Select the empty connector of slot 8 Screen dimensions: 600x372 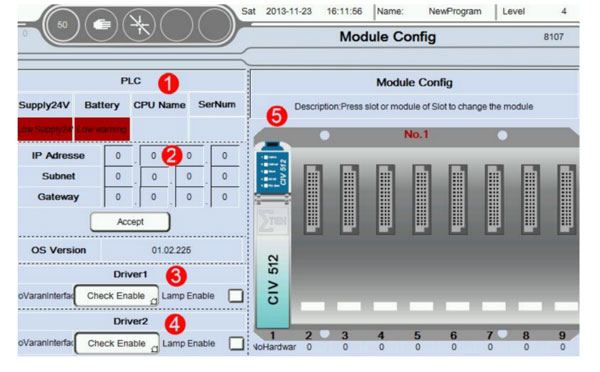coord(530,199)
